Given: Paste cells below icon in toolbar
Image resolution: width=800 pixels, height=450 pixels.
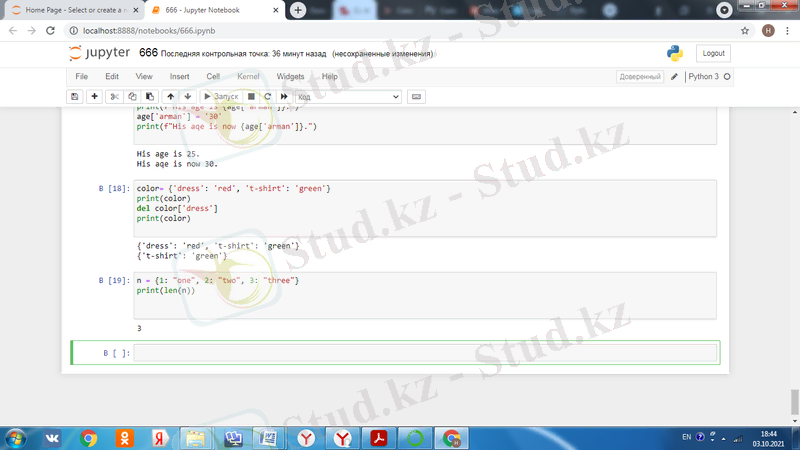Looking at the screenshot, I should click(149, 96).
